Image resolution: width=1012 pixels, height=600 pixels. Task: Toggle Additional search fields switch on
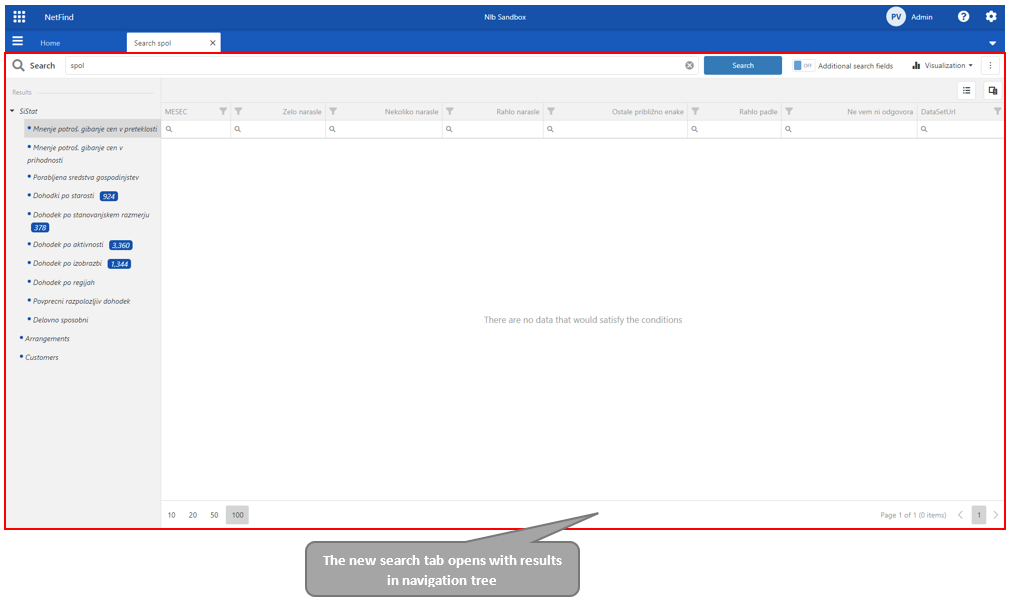click(802, 66)
